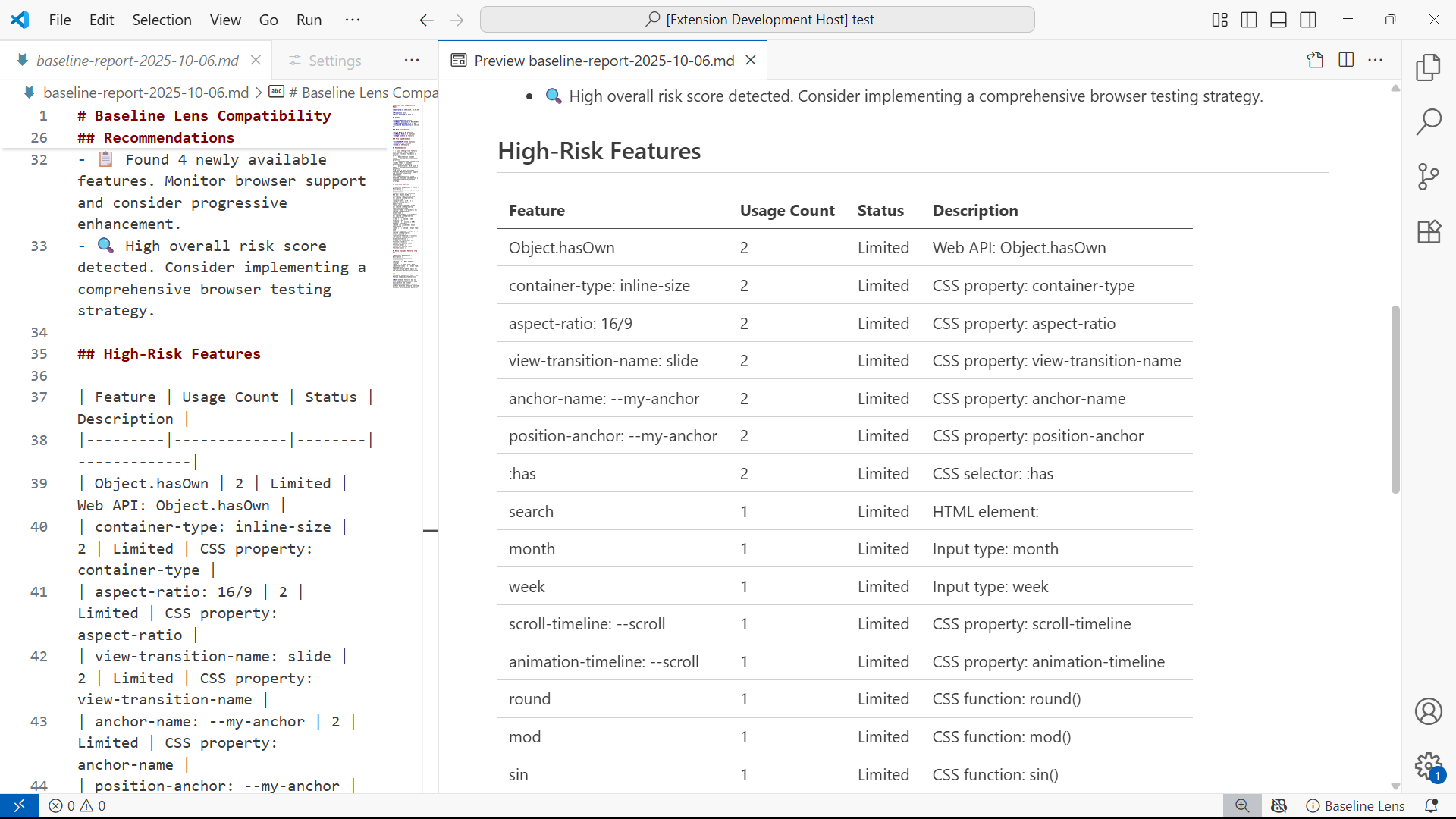Toggle the Secondary Side Bar layout button
This screenshot has height=819, width=1456.
[x=1308, y=20]
